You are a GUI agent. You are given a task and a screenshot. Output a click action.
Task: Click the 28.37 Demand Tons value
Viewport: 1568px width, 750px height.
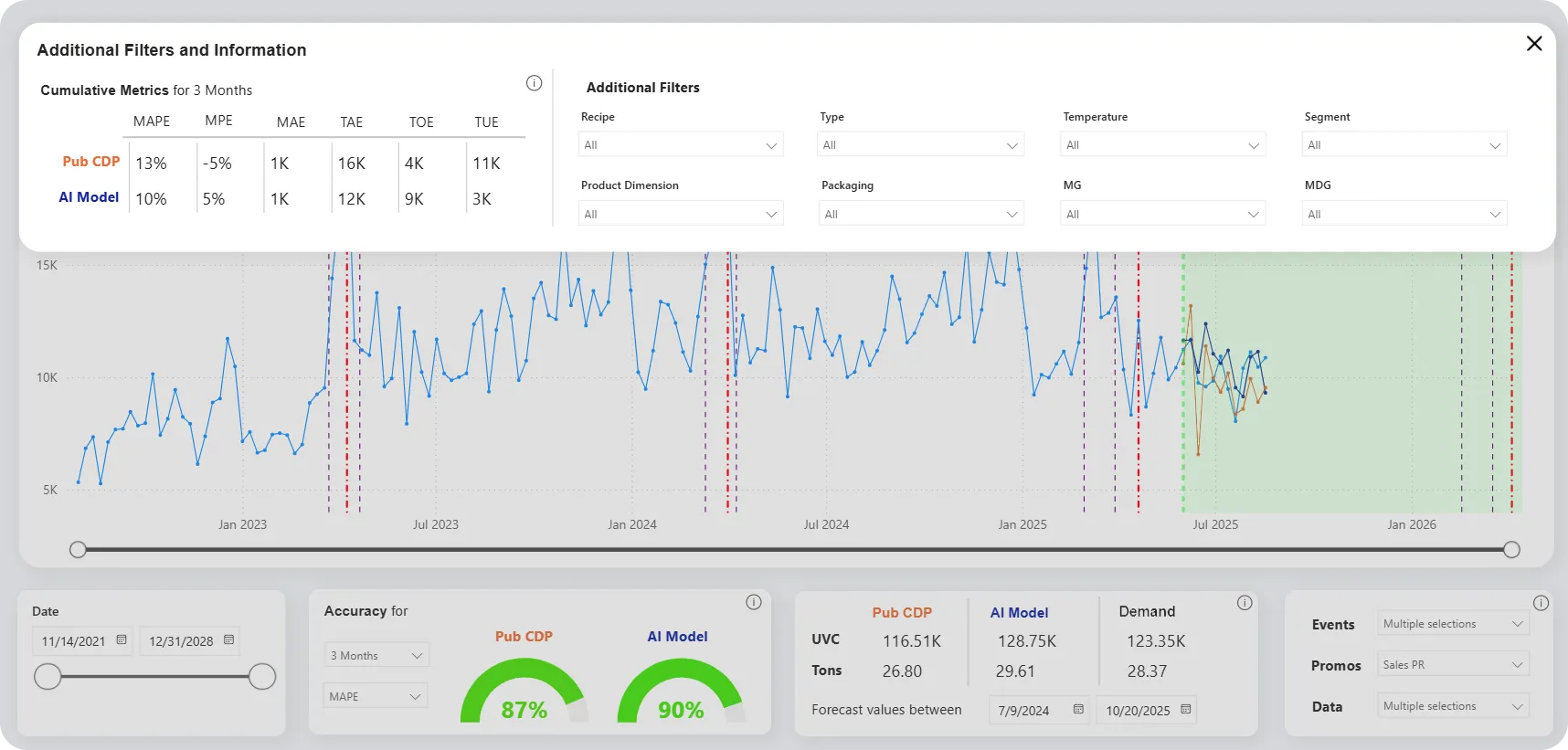click(x=1147, y=671)
